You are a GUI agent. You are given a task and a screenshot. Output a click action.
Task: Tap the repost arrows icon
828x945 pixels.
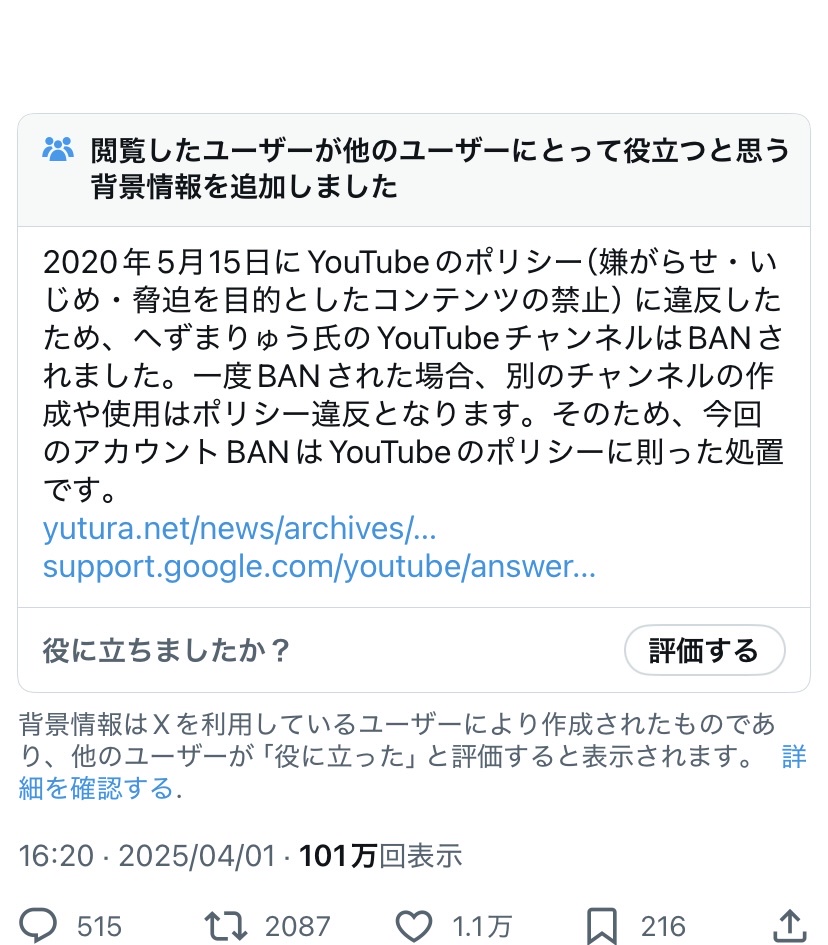(225, 926)
